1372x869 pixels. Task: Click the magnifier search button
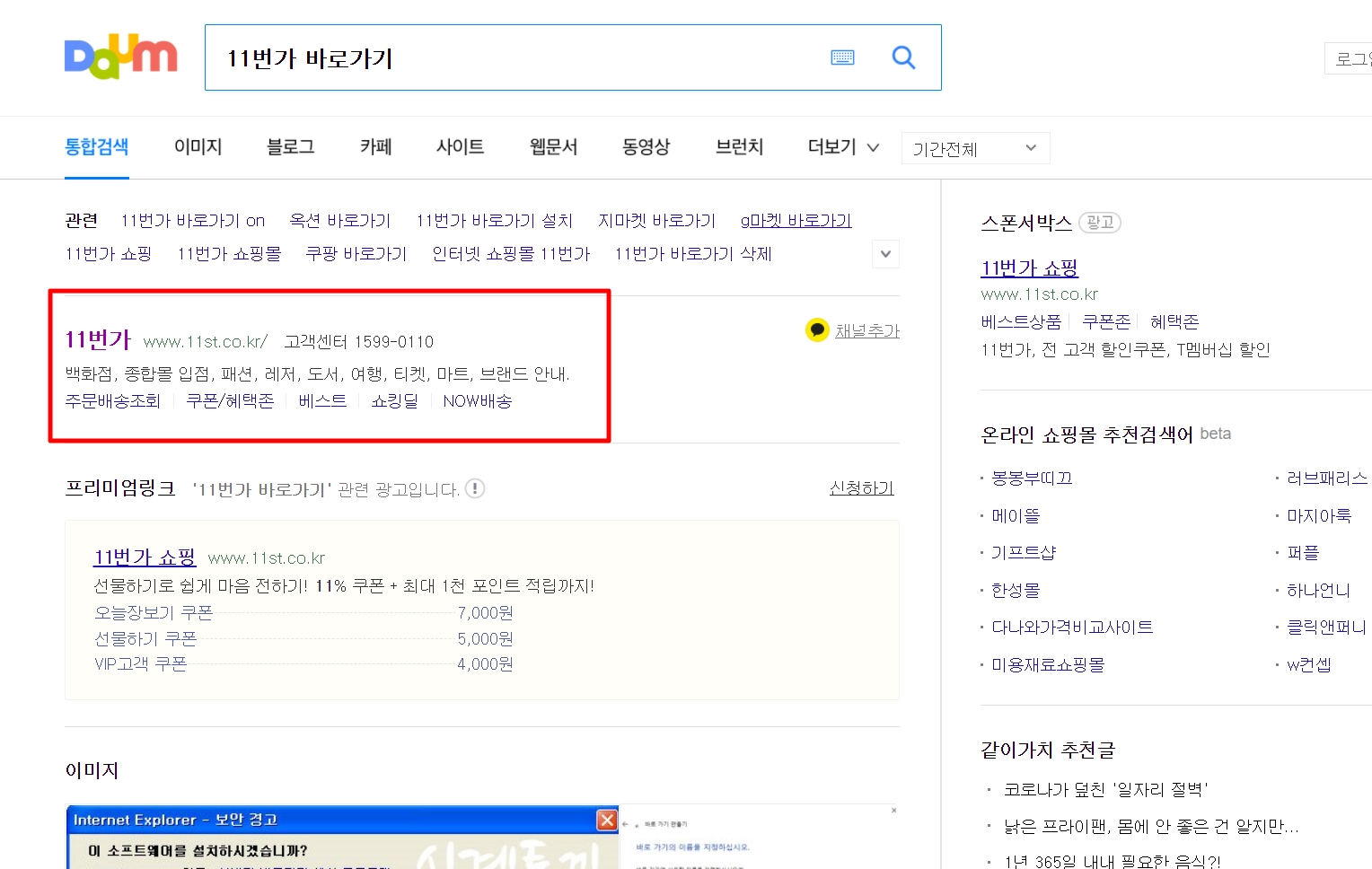coord(903,57)
